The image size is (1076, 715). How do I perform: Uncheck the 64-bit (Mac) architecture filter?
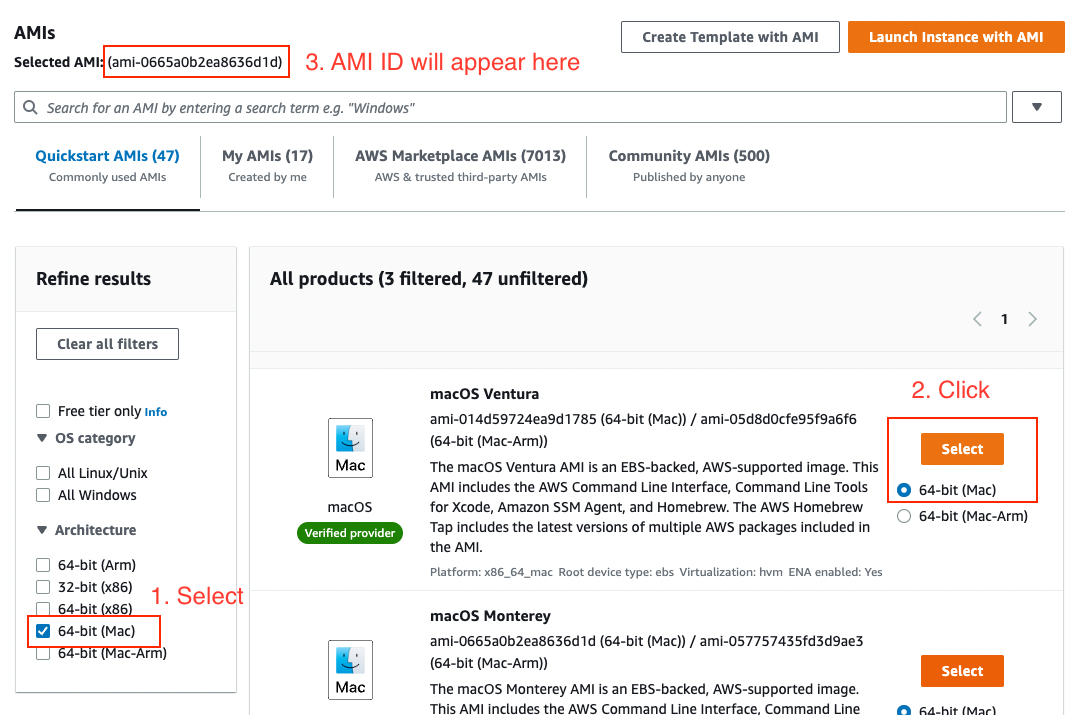(x=43, y=631)
